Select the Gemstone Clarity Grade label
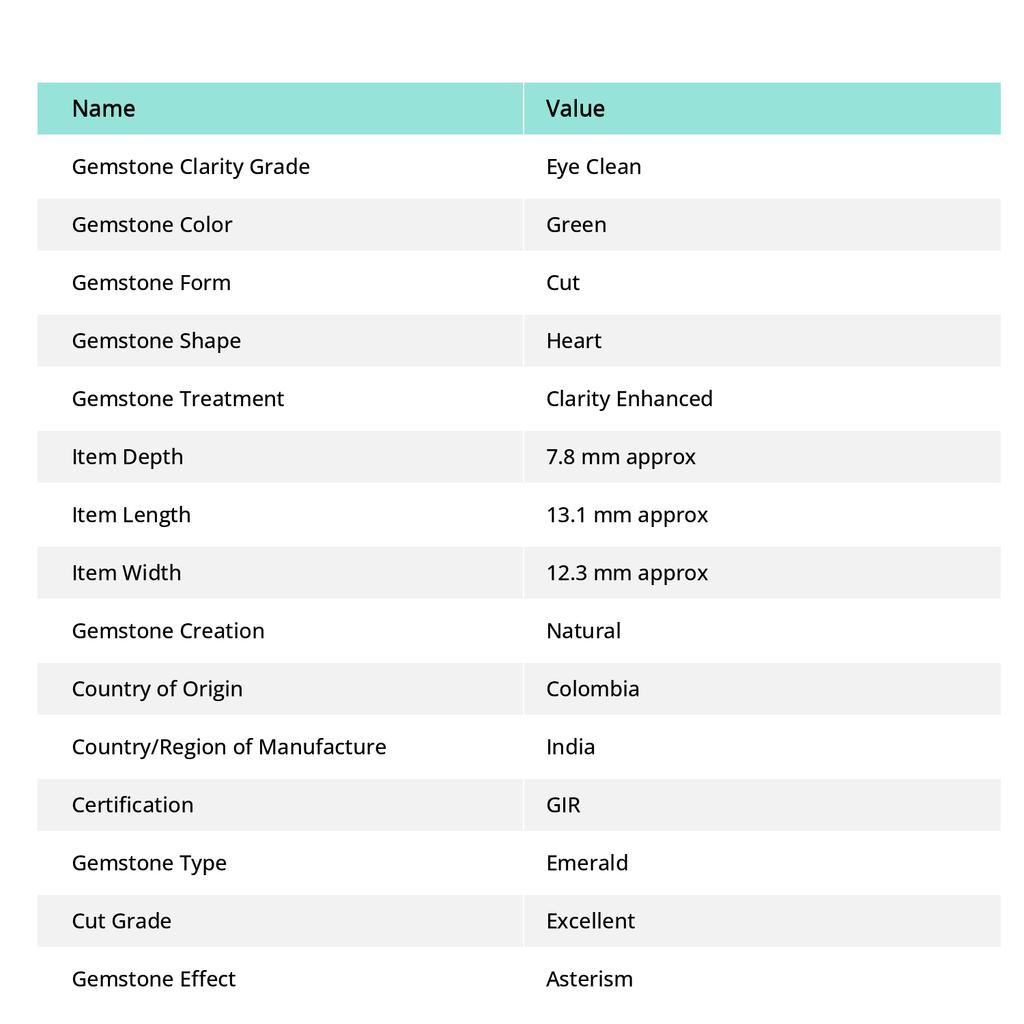The width and height of the screenshot is (1024, 1024). point(191,166)
